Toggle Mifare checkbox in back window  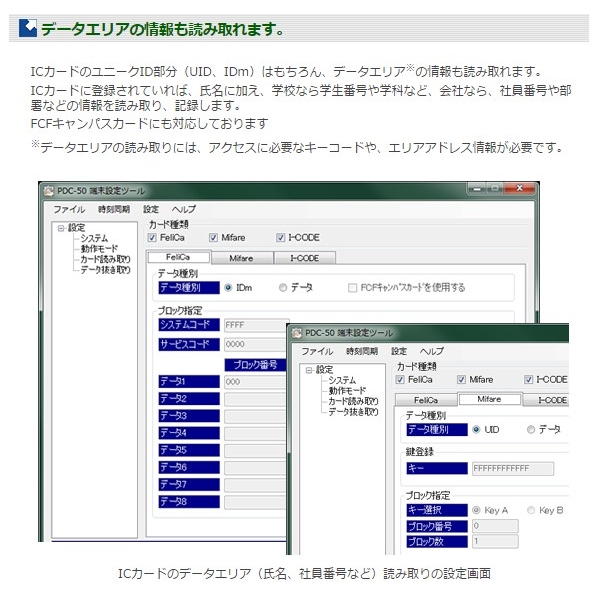click(x=213, y=238)
